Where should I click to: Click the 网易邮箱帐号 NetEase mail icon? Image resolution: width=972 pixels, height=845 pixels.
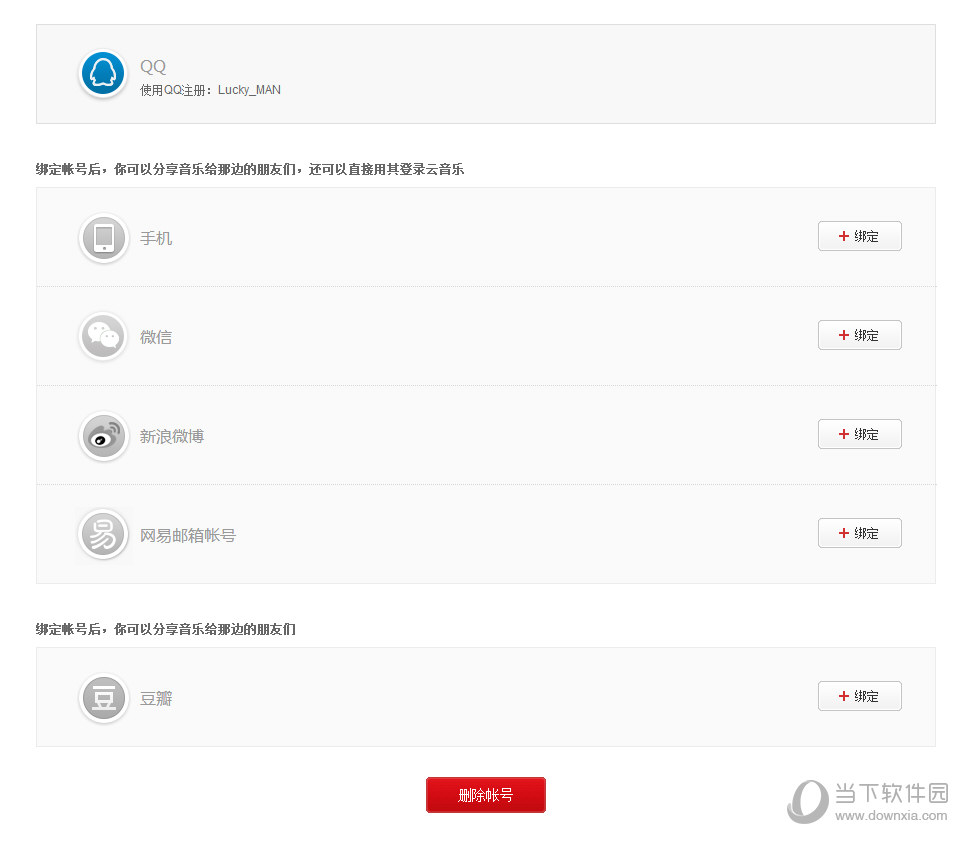click(x=103, y=535)
